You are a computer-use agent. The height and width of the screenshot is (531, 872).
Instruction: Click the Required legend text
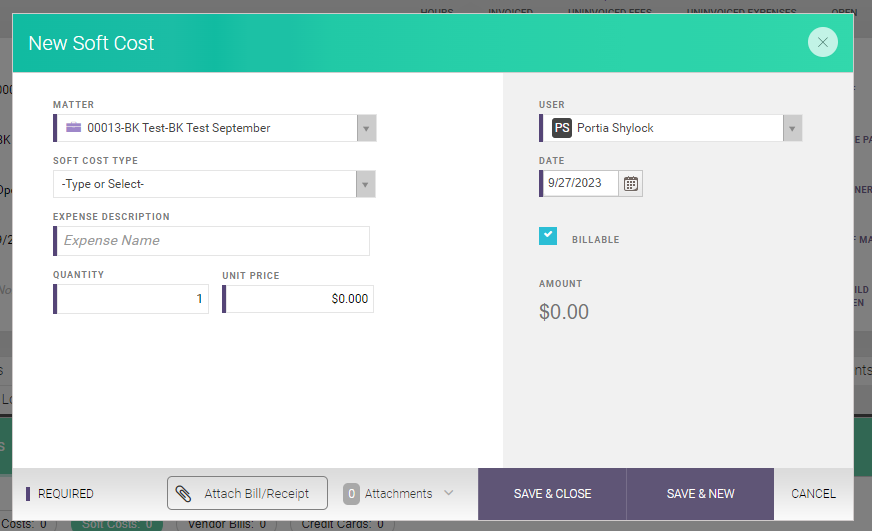(66, 494)
